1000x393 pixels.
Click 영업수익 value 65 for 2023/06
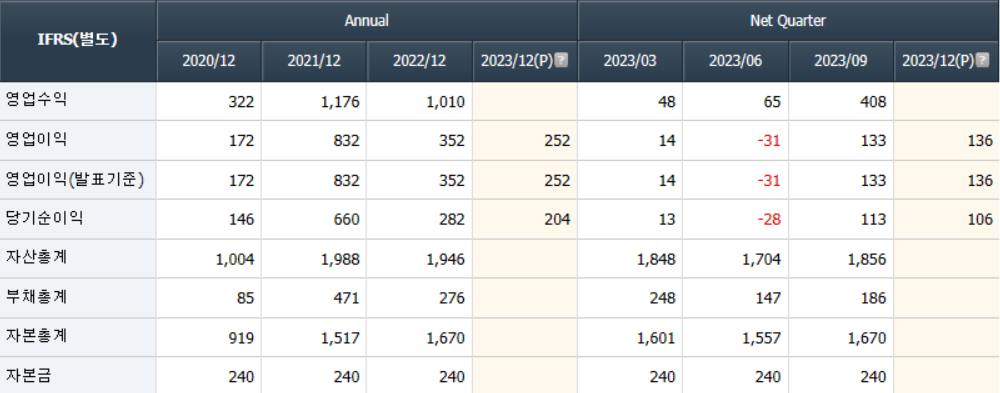click(772, 101)
